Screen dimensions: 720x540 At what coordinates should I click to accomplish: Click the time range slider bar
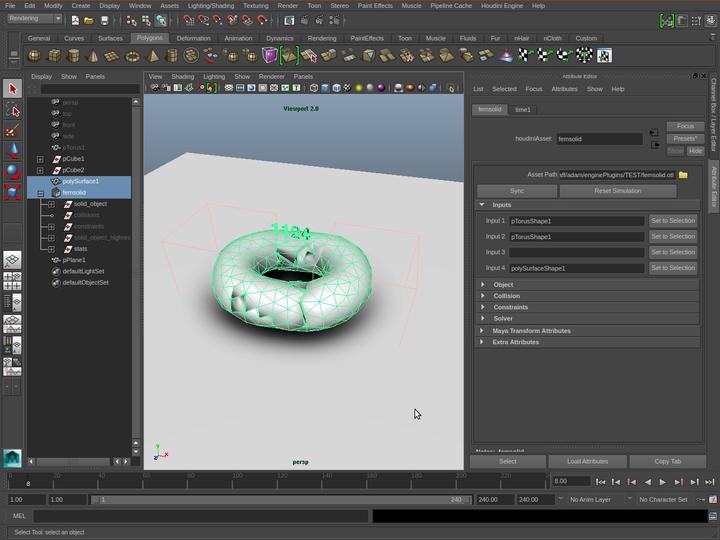pyautogui.click(x=280, y=499)
